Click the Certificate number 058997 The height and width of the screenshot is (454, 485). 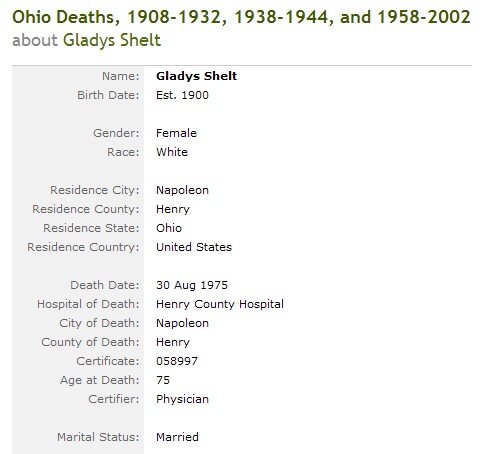pyautogui.click(x=177, y=361)
